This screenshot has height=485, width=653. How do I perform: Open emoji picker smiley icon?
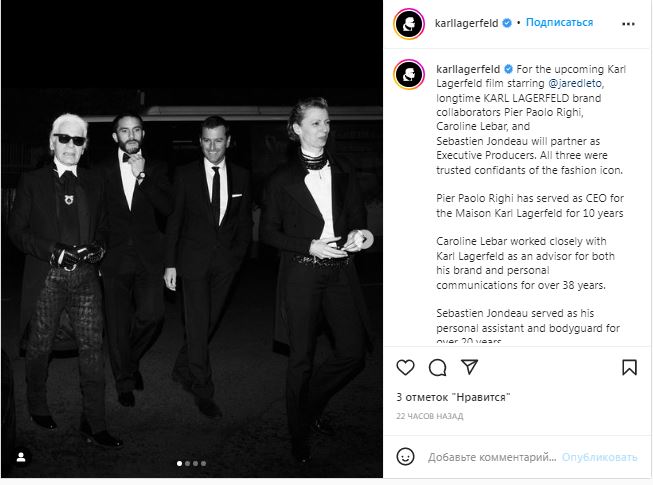[405, 457]
